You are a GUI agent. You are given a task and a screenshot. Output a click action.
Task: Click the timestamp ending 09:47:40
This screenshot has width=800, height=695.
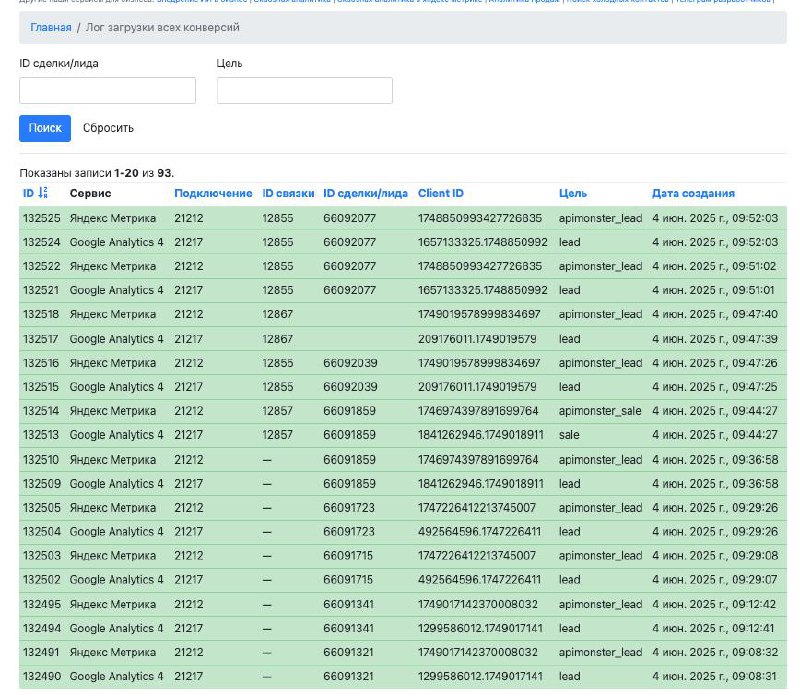(x=715, y=314)
